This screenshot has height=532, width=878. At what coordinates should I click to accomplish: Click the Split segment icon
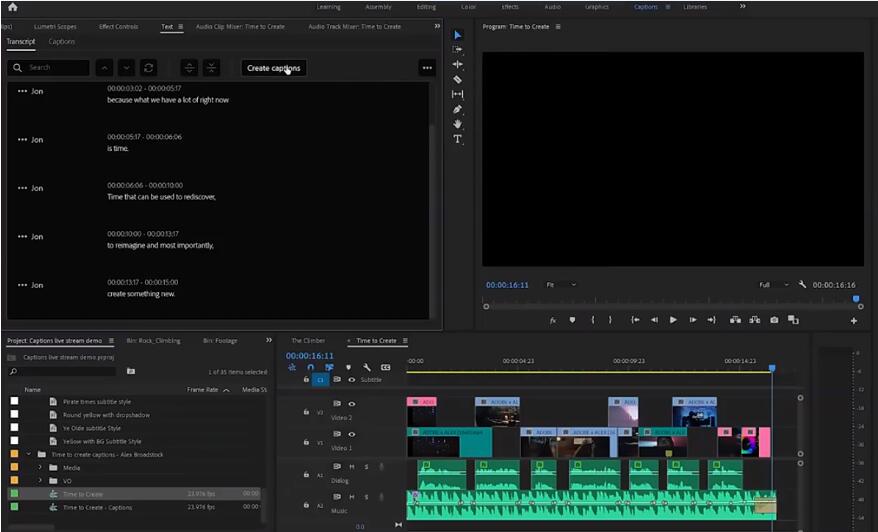tap(189, 68)
